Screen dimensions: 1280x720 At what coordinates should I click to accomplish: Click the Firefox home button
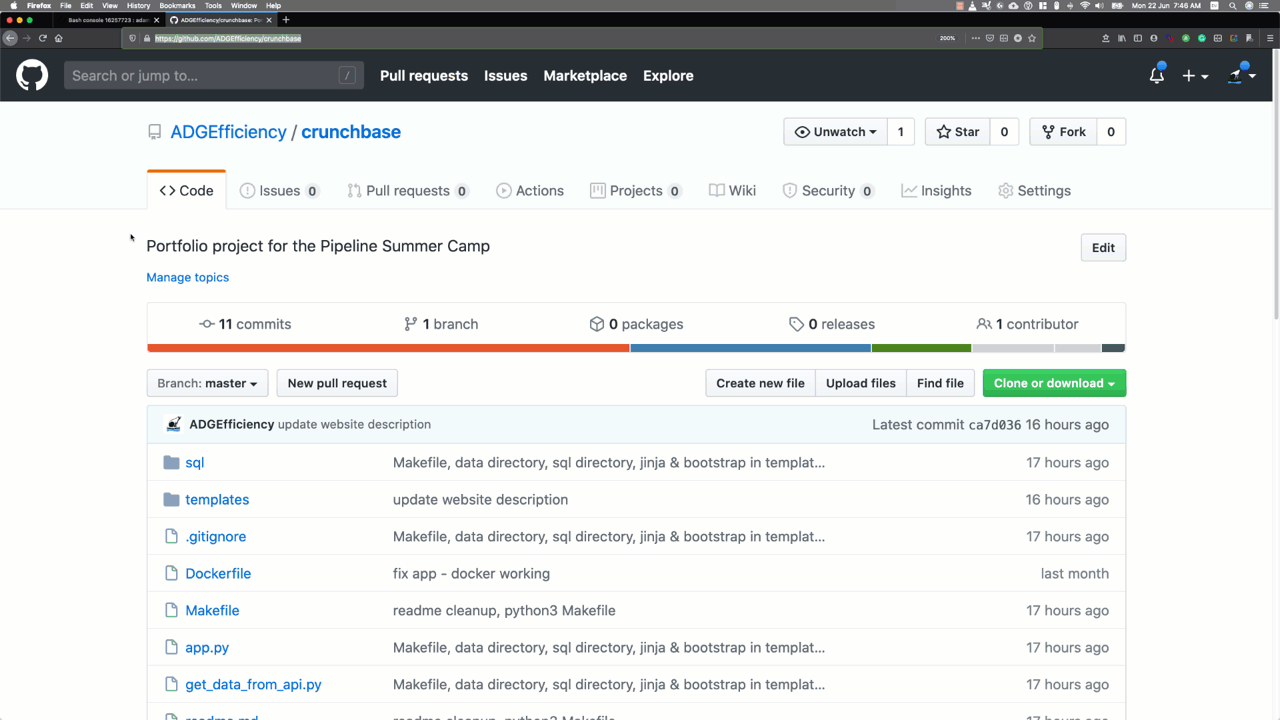59,38
